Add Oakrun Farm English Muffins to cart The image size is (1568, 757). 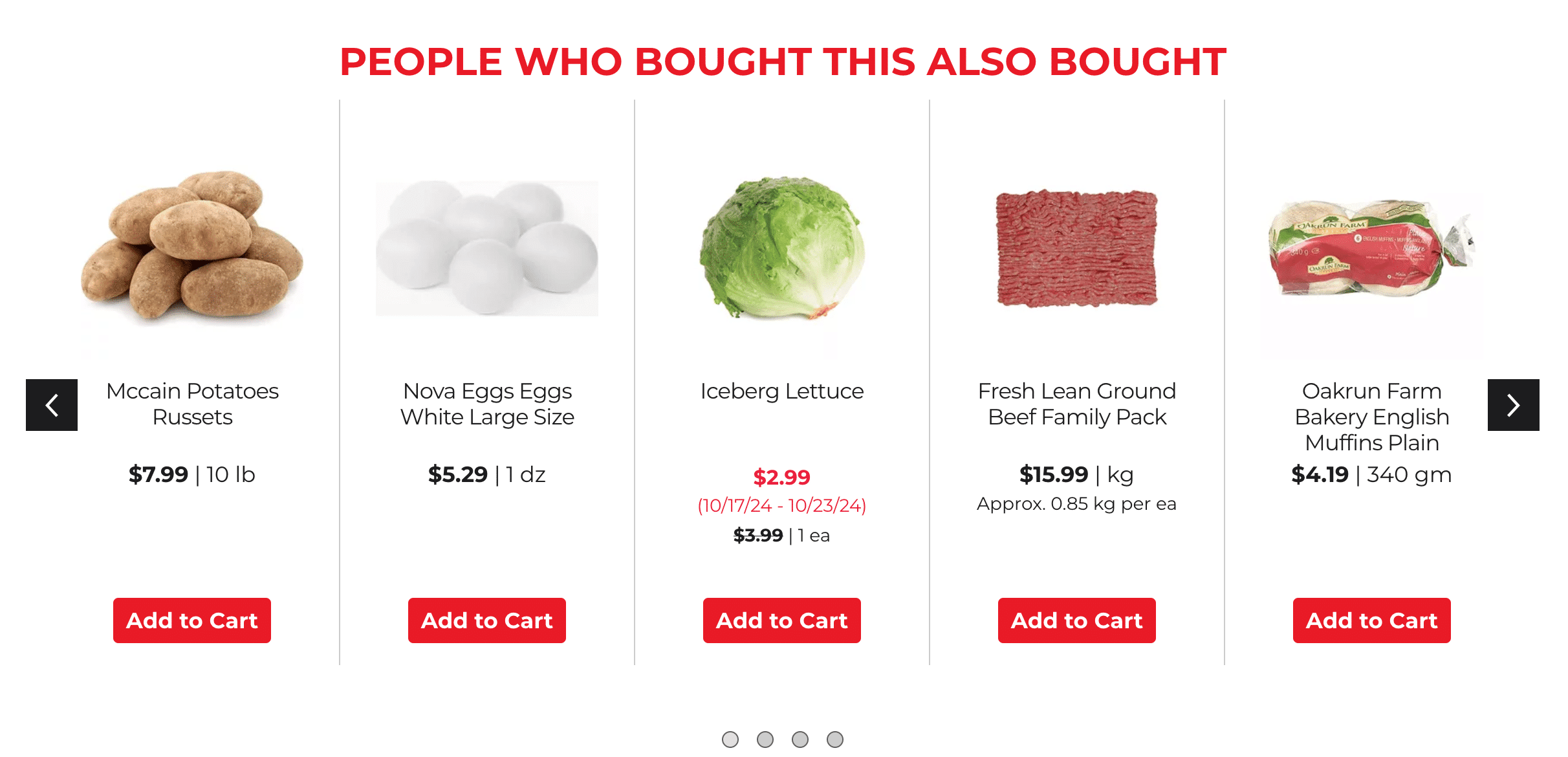pyautogui.click(x=1372, y=620)
